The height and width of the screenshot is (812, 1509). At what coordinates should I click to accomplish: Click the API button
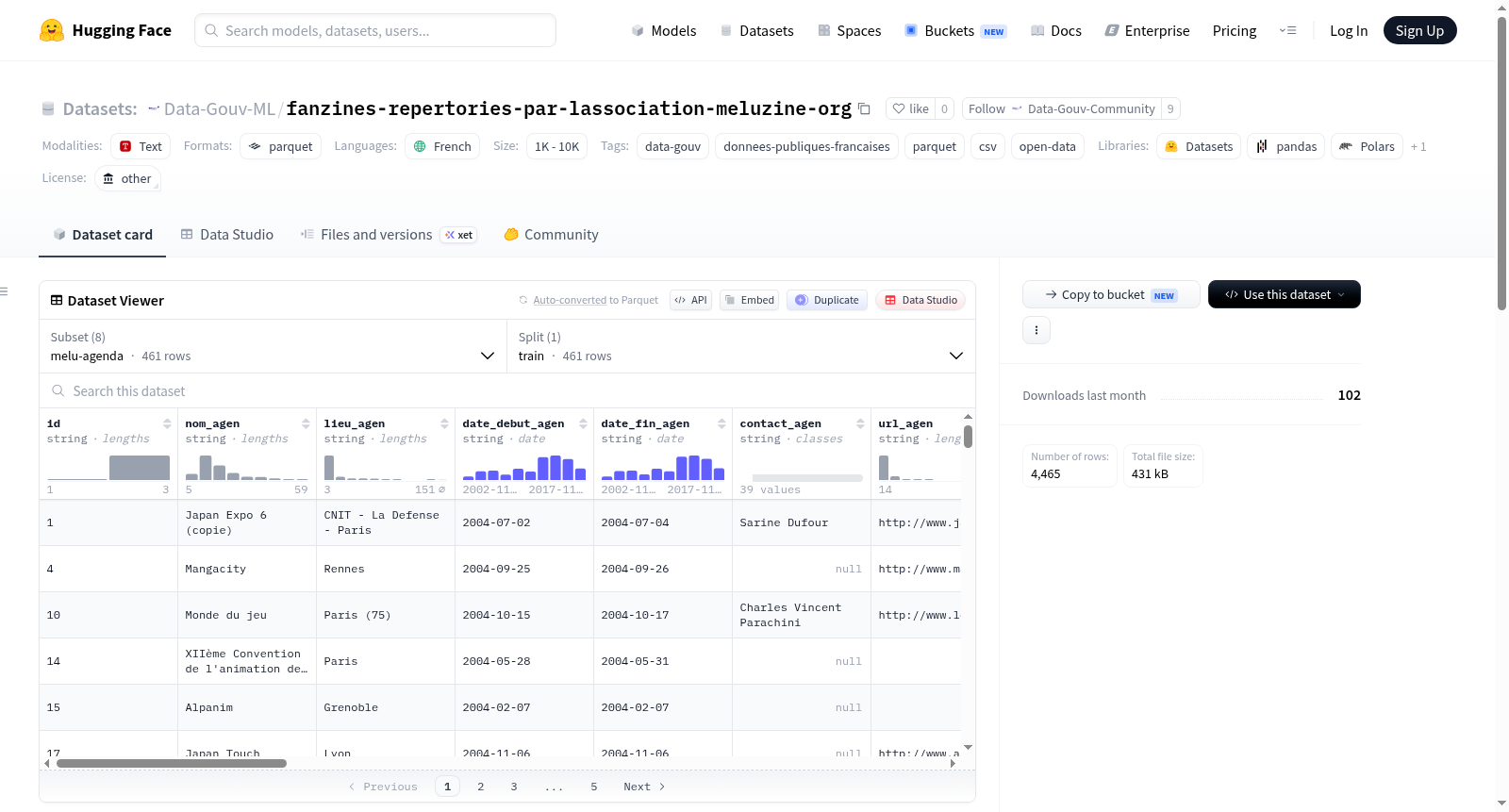point(690,300)
